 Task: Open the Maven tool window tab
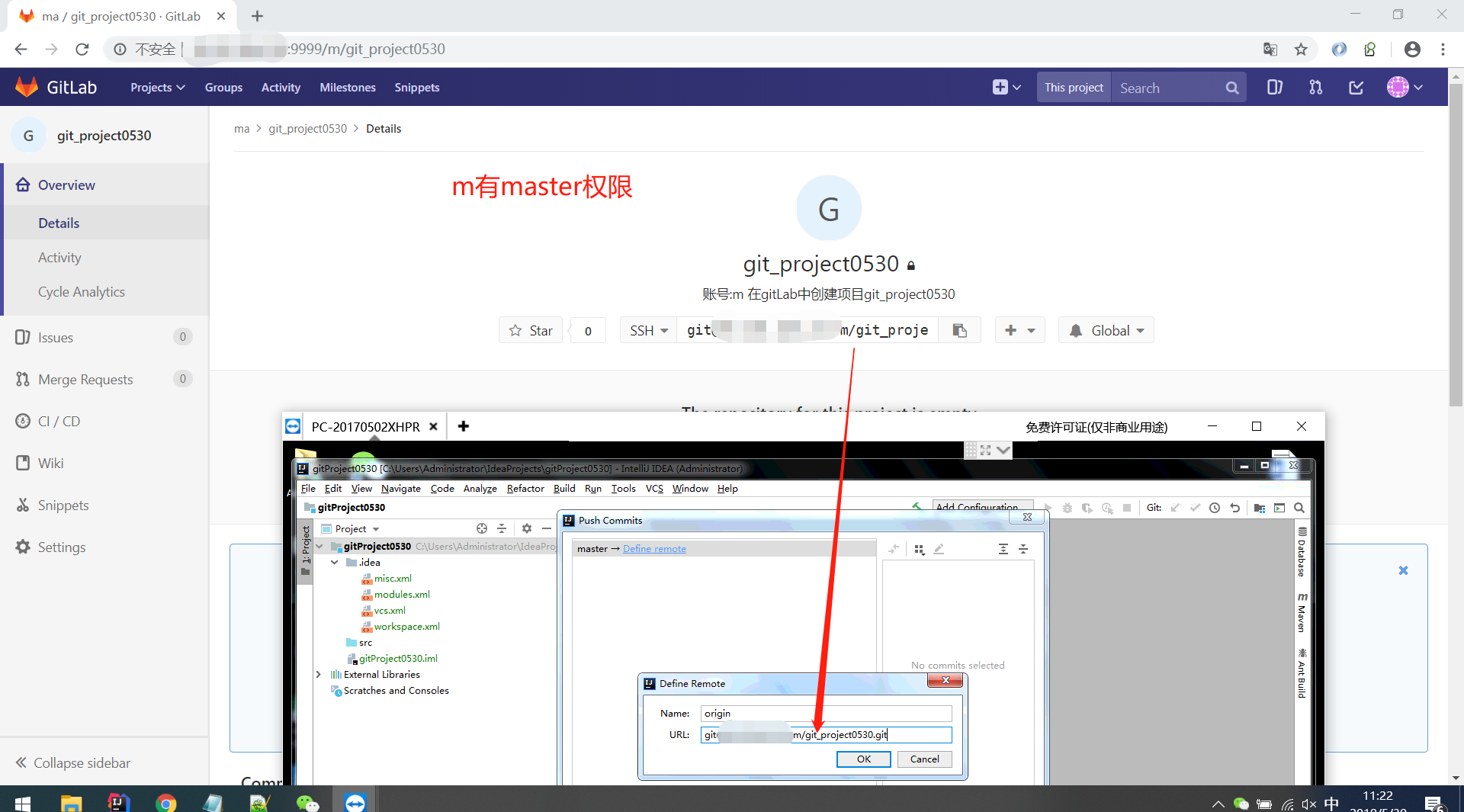click(1302, 613)
